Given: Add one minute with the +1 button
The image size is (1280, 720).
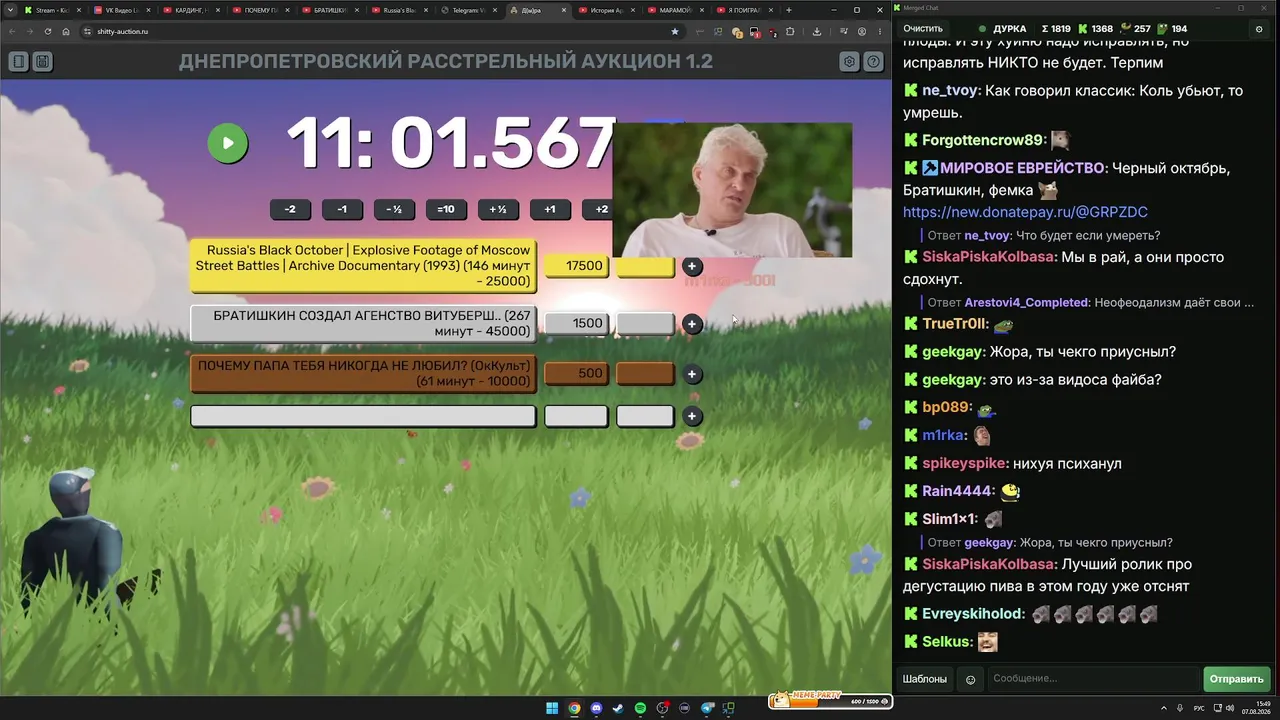Looking at the screenshot, I should click(x=550, y=209).
